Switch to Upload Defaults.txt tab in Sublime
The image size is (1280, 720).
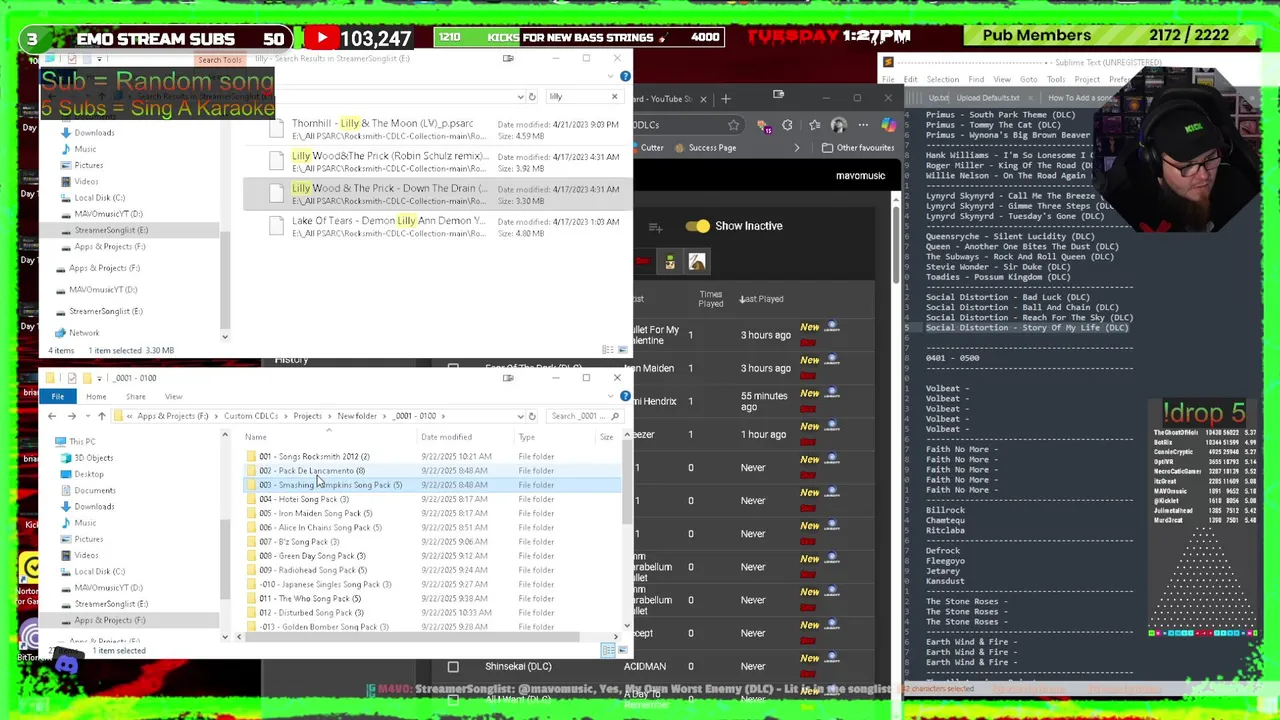click(x=987, y=98)
